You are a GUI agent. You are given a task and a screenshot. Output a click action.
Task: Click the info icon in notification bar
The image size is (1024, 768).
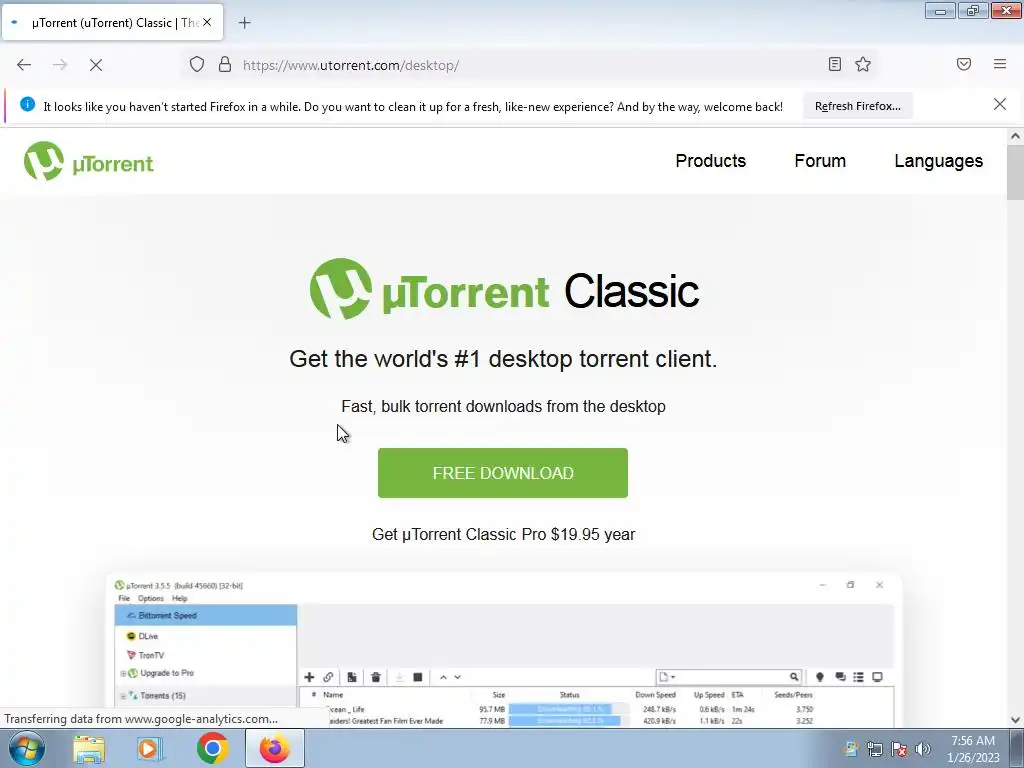(x=27, y=104)
